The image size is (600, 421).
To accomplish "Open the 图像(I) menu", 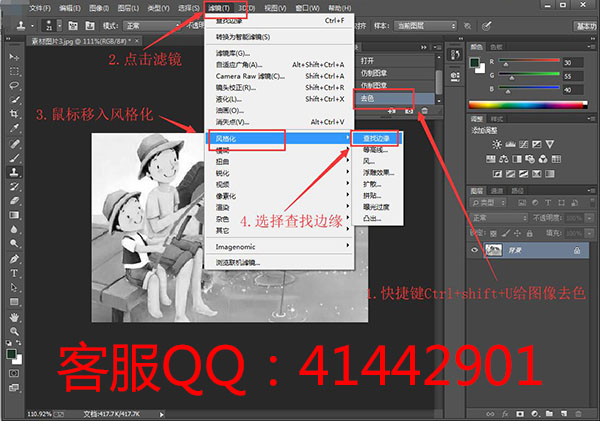I will pos(99,8).
